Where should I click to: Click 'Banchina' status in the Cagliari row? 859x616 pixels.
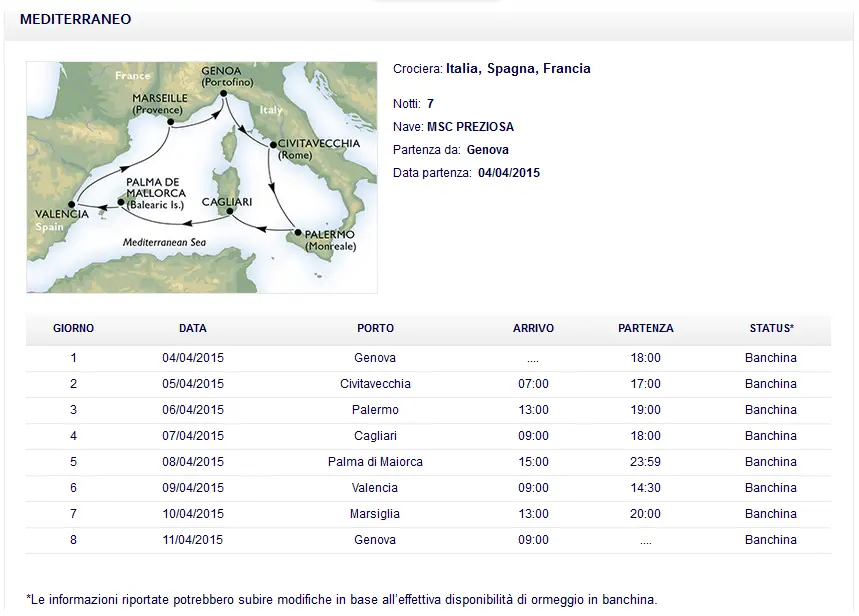tap(771, 436)
